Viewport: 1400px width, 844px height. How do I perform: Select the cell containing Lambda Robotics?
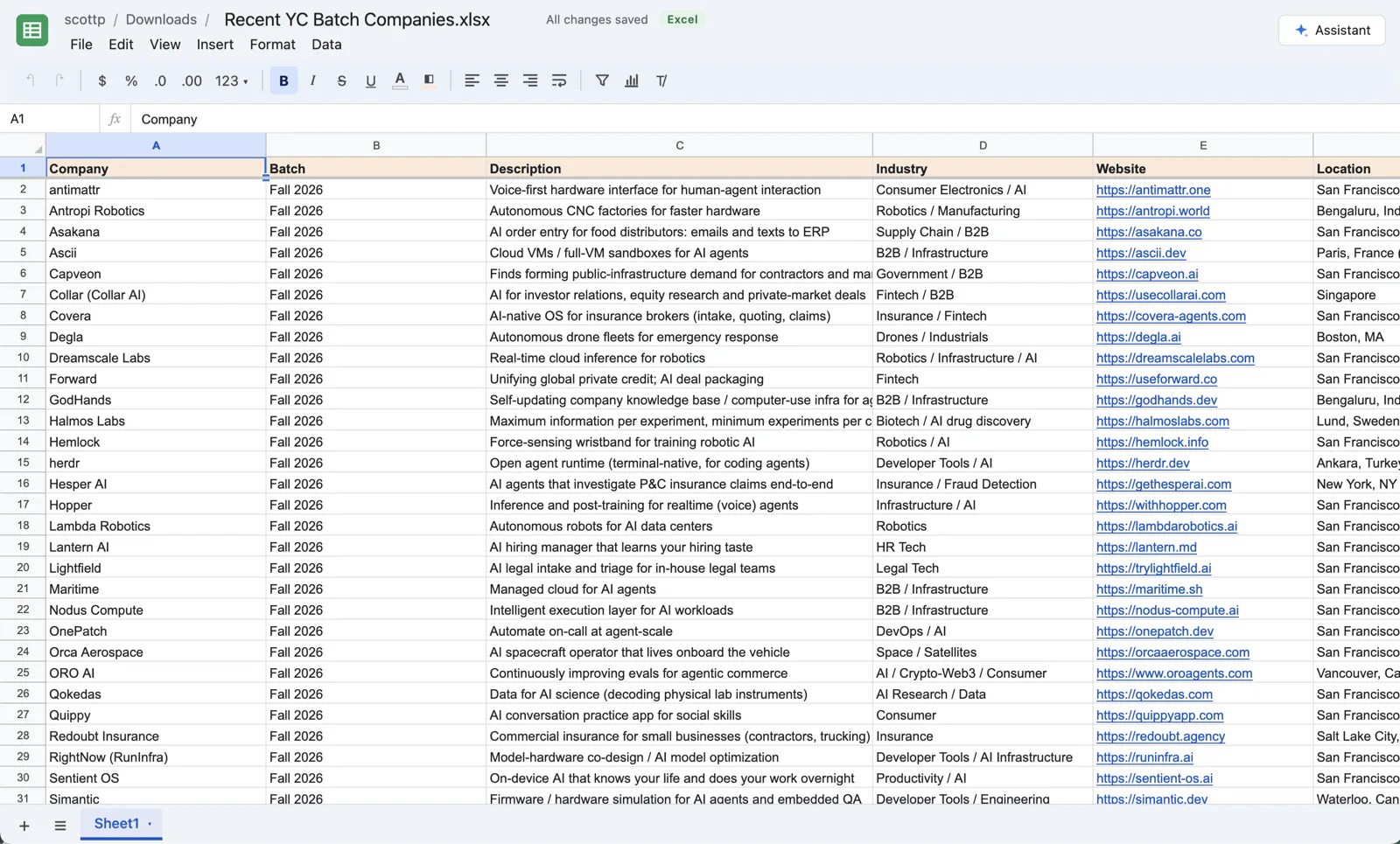[156, 526]
